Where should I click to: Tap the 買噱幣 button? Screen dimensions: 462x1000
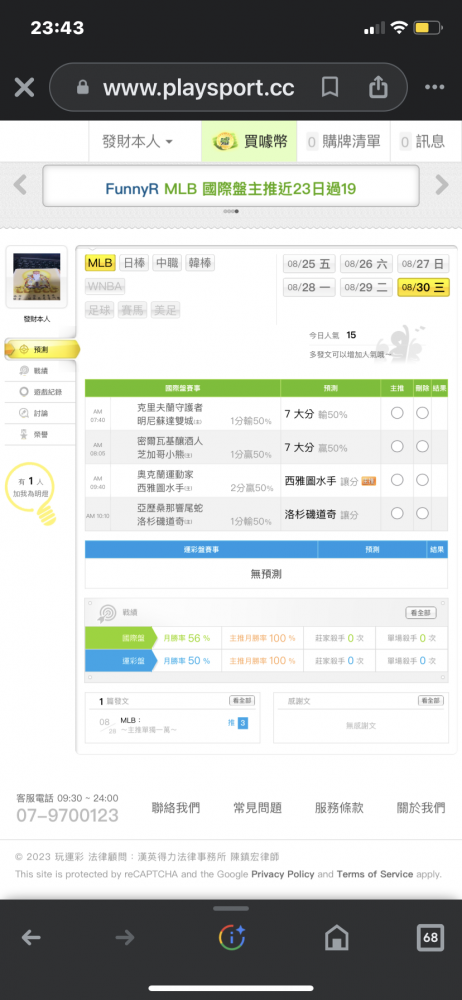[x=250, y=141]
